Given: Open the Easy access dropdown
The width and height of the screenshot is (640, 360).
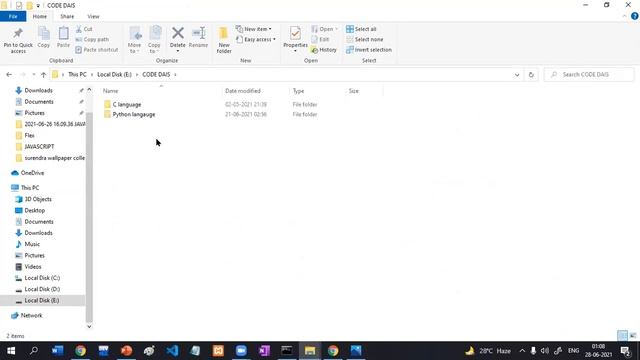Looking at the screenshot, I should [x=256, y=40].
